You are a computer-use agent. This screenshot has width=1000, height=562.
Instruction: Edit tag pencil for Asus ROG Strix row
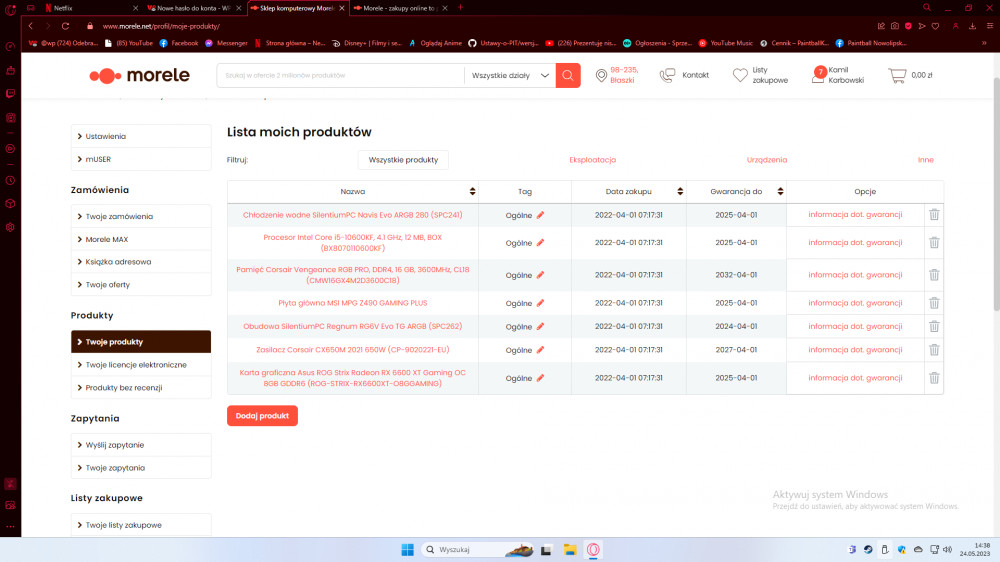(x=541, y=379)
